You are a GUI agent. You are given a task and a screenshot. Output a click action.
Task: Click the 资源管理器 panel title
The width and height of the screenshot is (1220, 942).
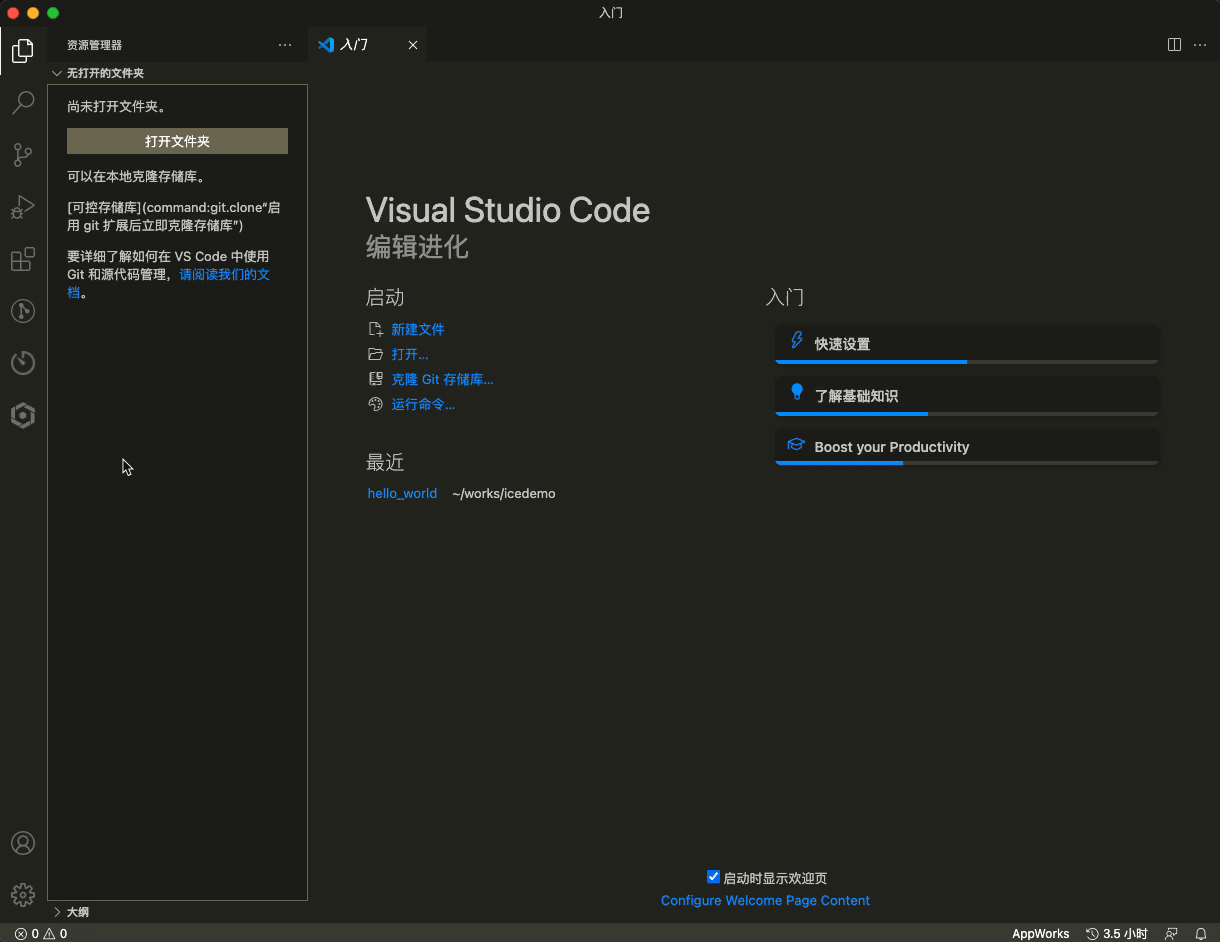tap(94, 45)
